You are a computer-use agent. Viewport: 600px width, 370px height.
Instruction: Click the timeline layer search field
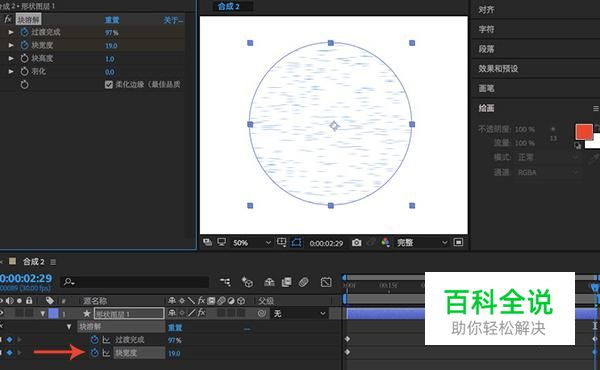pyautogui.click(x=135, y=282)
